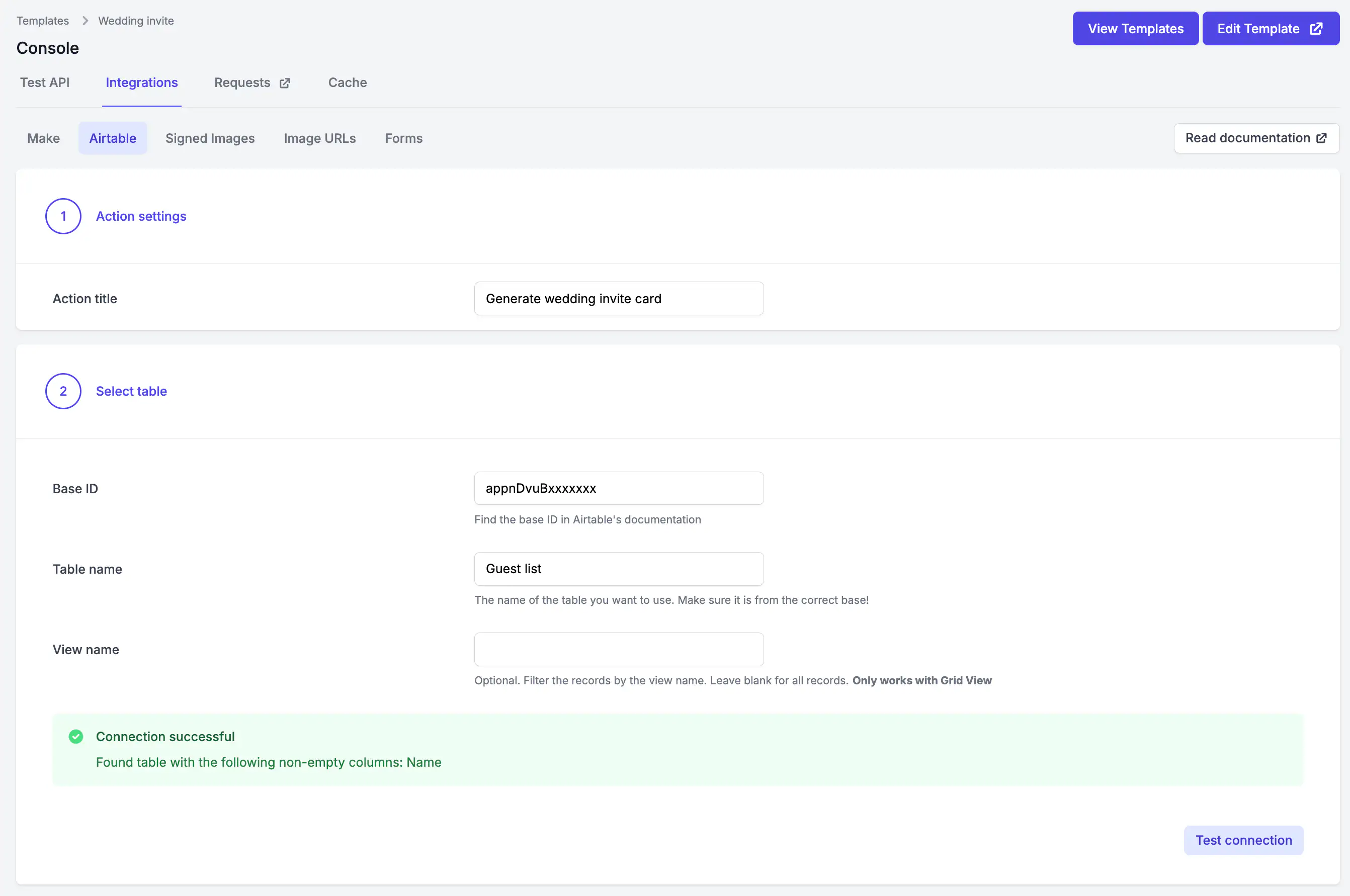The height and width of the screenshot is (896, 1350).
Task: Click the green success checkmark icon
Action: point(76,737)
